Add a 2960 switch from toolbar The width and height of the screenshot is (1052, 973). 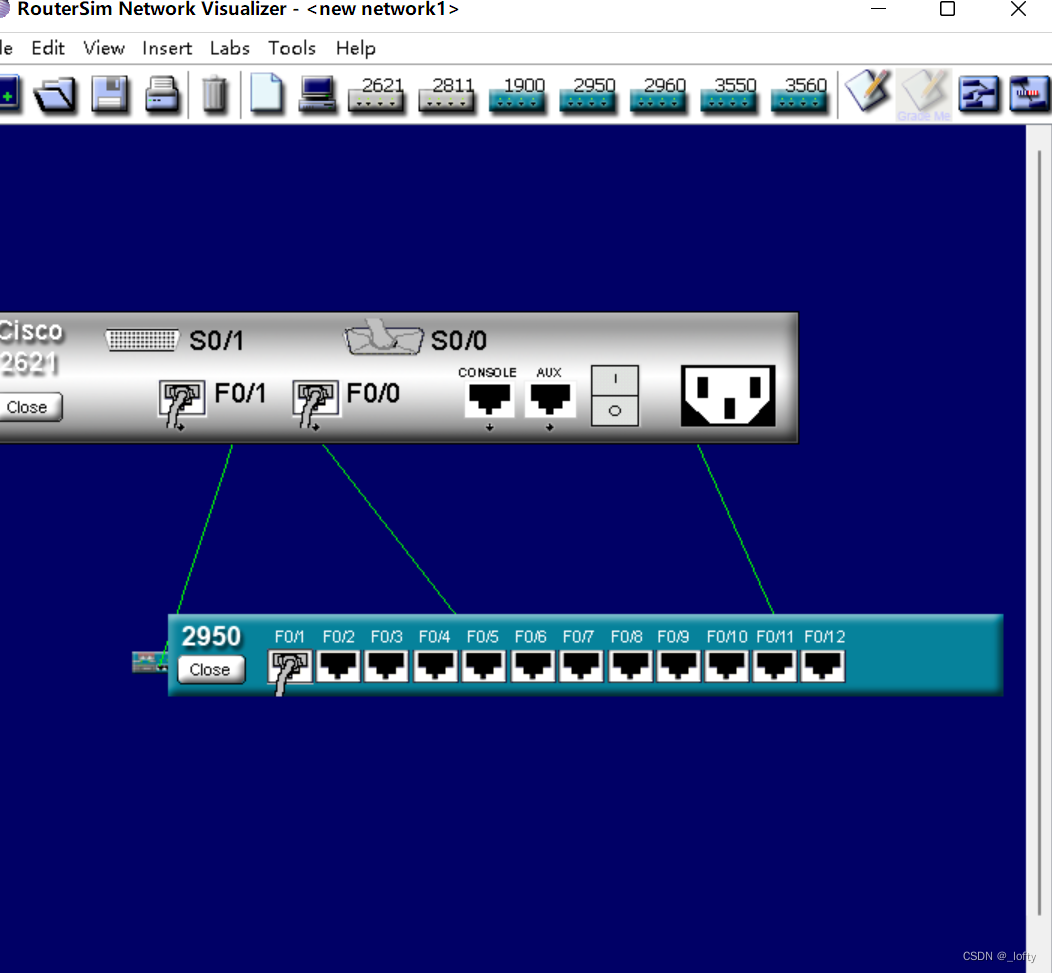pos(658,94)
